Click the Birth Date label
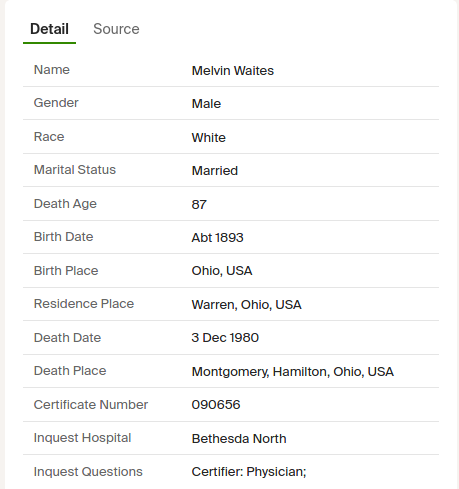This screenshot has height=489, width=459. 63,237
